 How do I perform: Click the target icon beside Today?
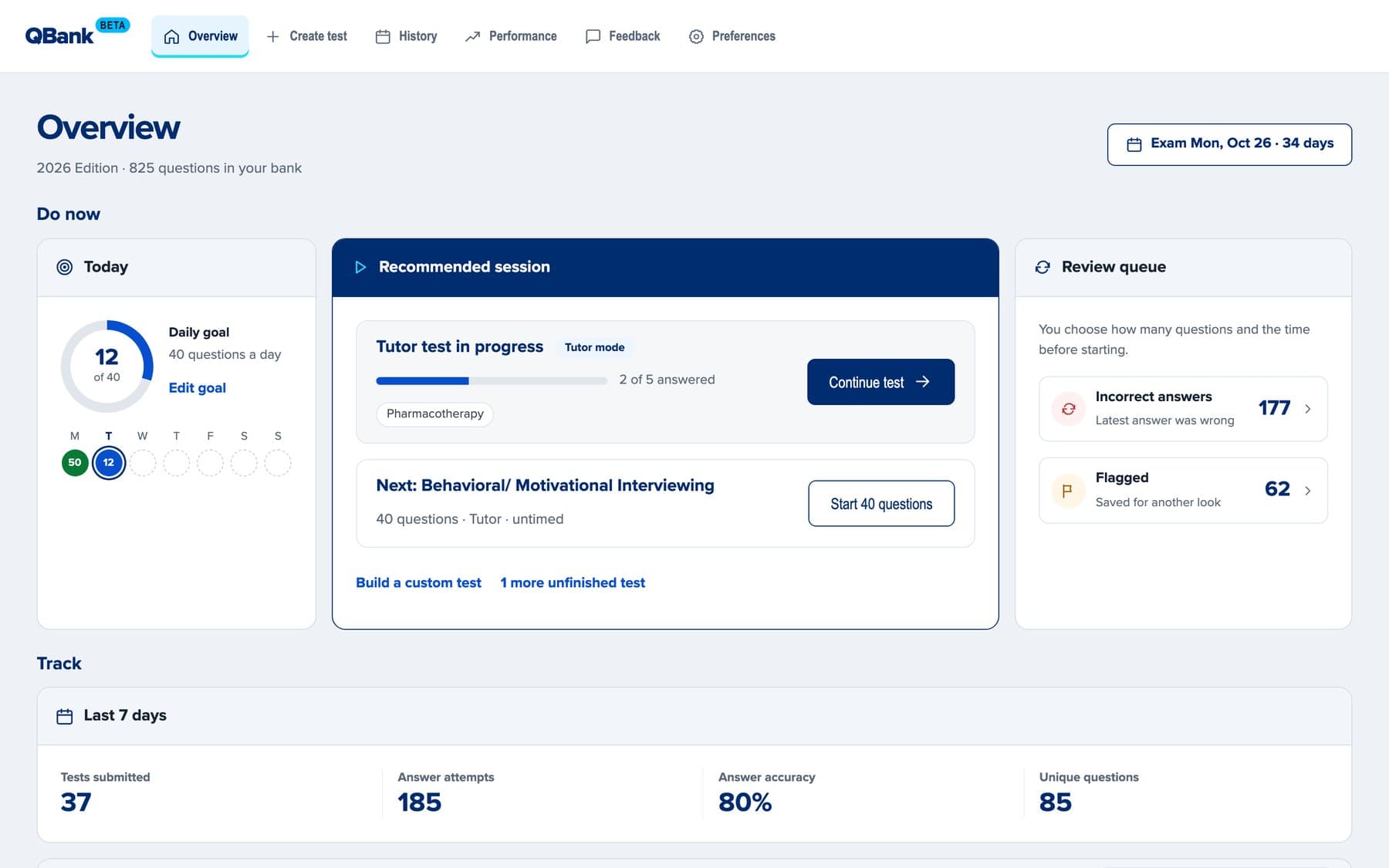(65, 267)
